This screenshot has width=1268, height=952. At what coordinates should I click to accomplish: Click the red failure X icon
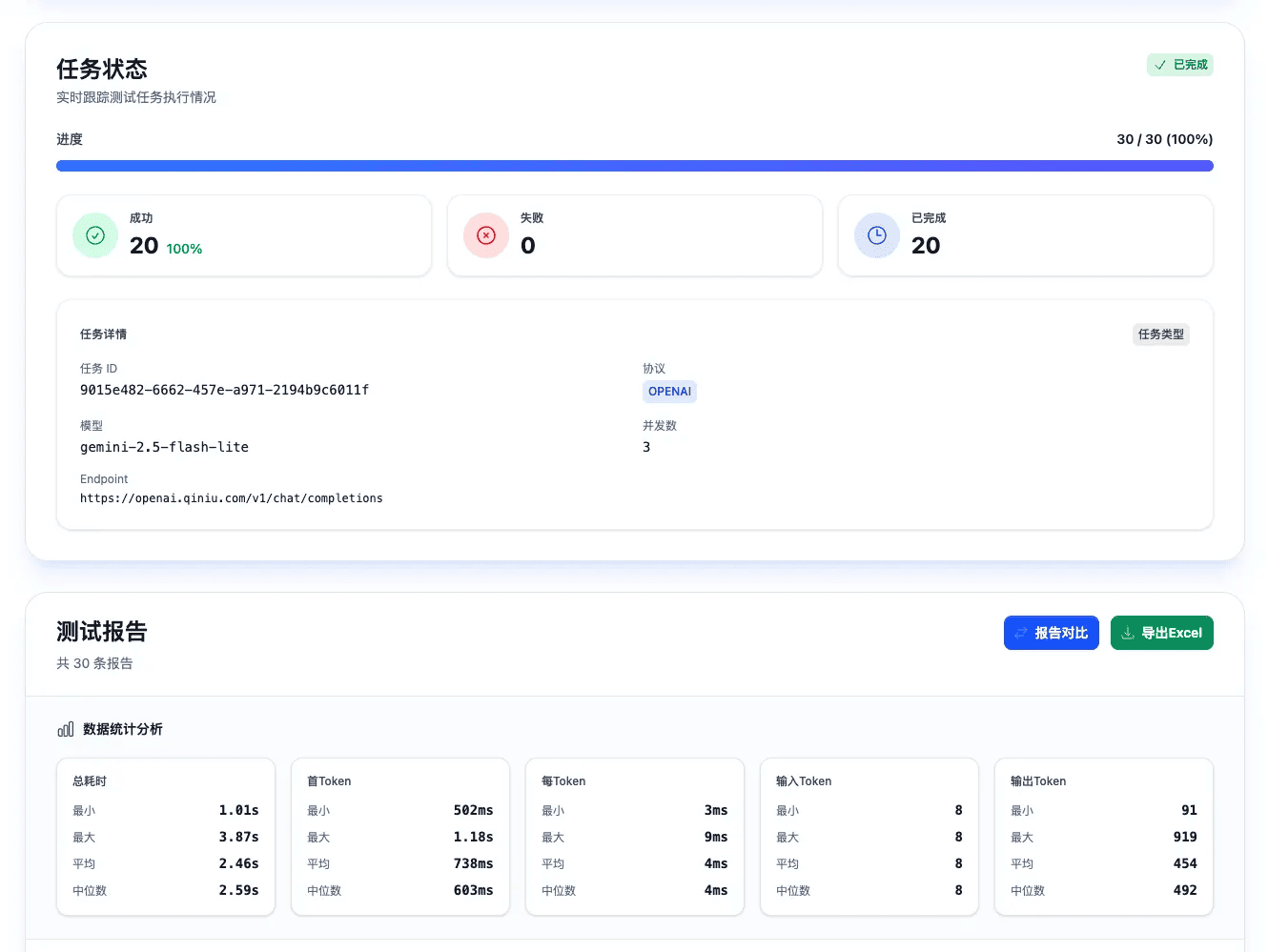(x=486, y=235)
